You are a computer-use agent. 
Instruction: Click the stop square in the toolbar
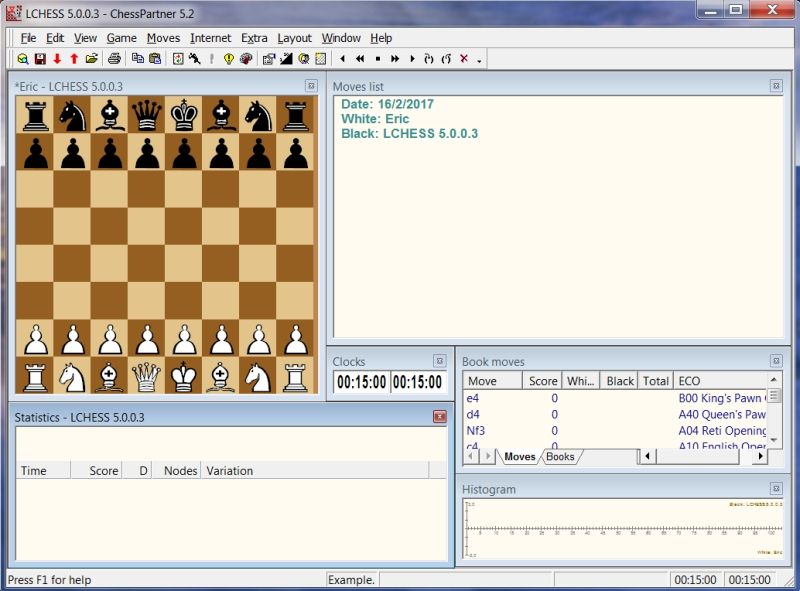[x=378, y=59]
